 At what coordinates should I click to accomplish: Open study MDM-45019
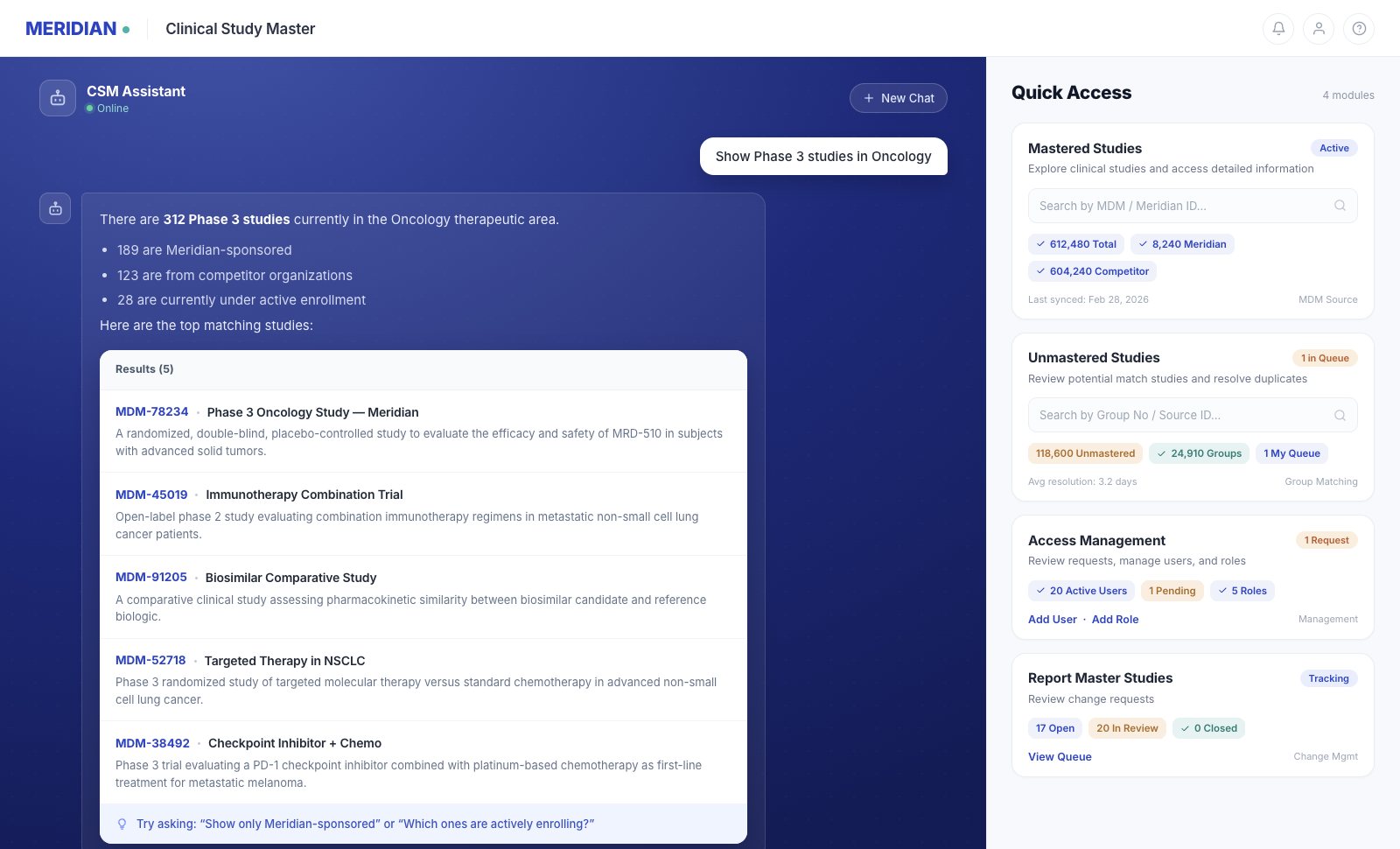(x=151, y=495)
